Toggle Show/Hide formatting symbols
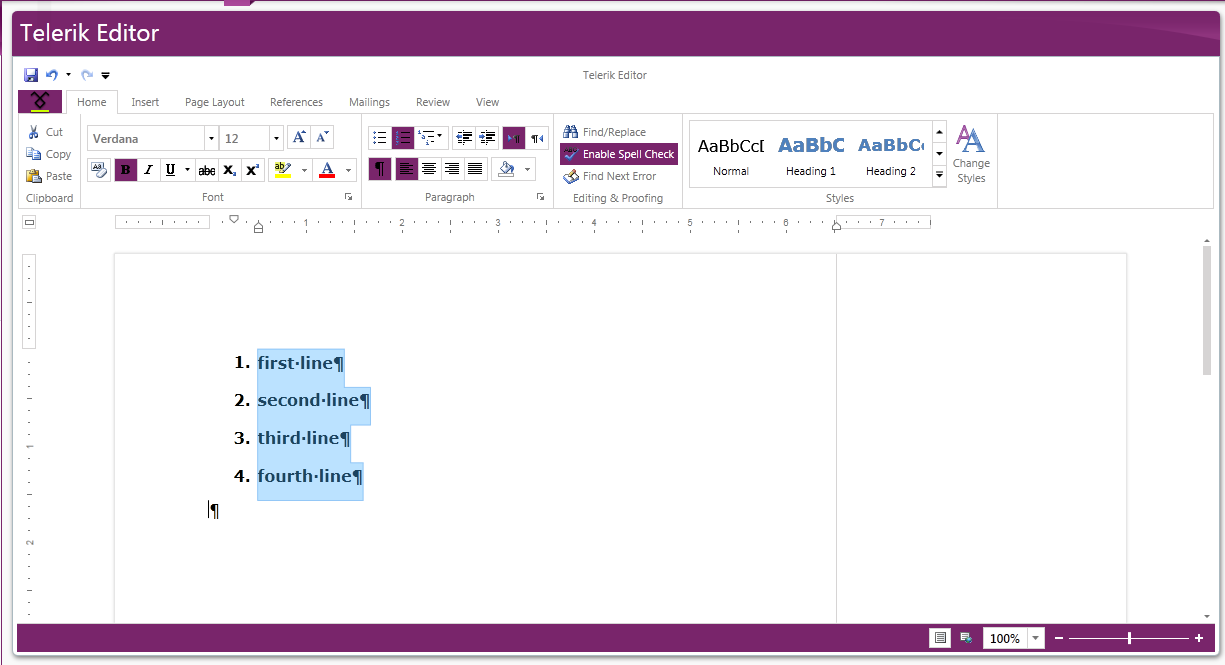The image size is (1225, 665). [380, 169]
